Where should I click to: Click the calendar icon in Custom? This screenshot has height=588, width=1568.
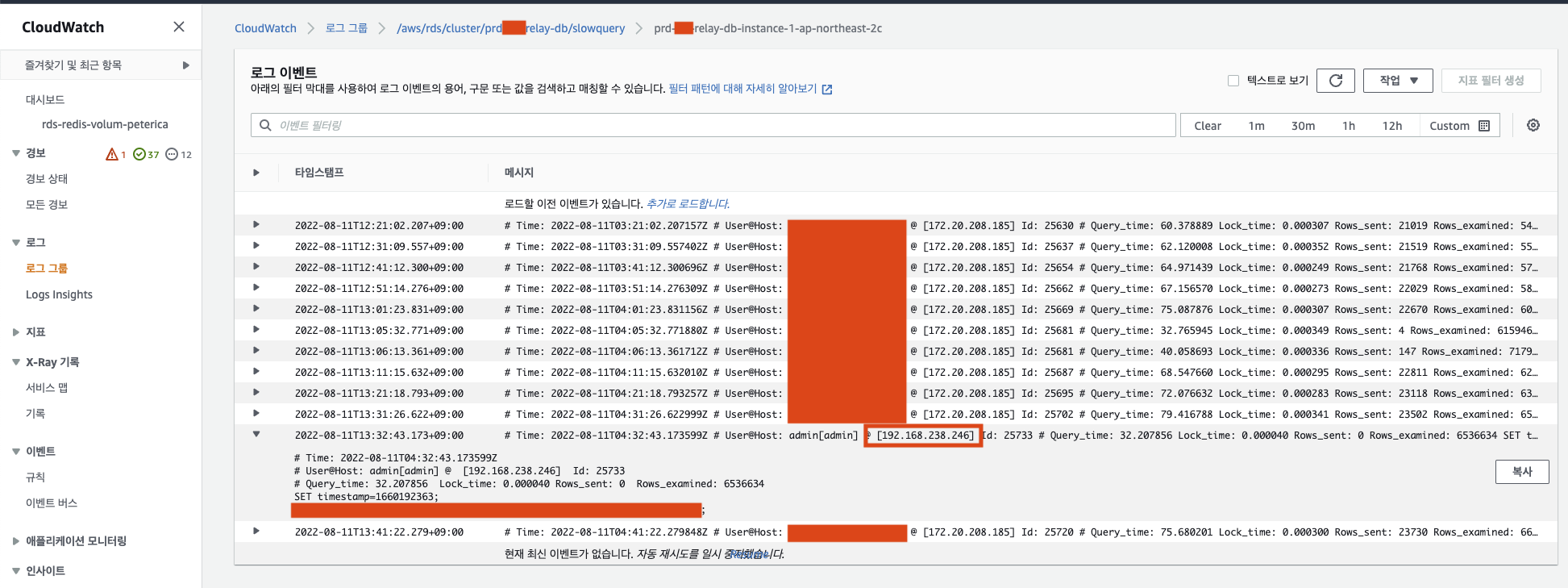point(1484,126)
